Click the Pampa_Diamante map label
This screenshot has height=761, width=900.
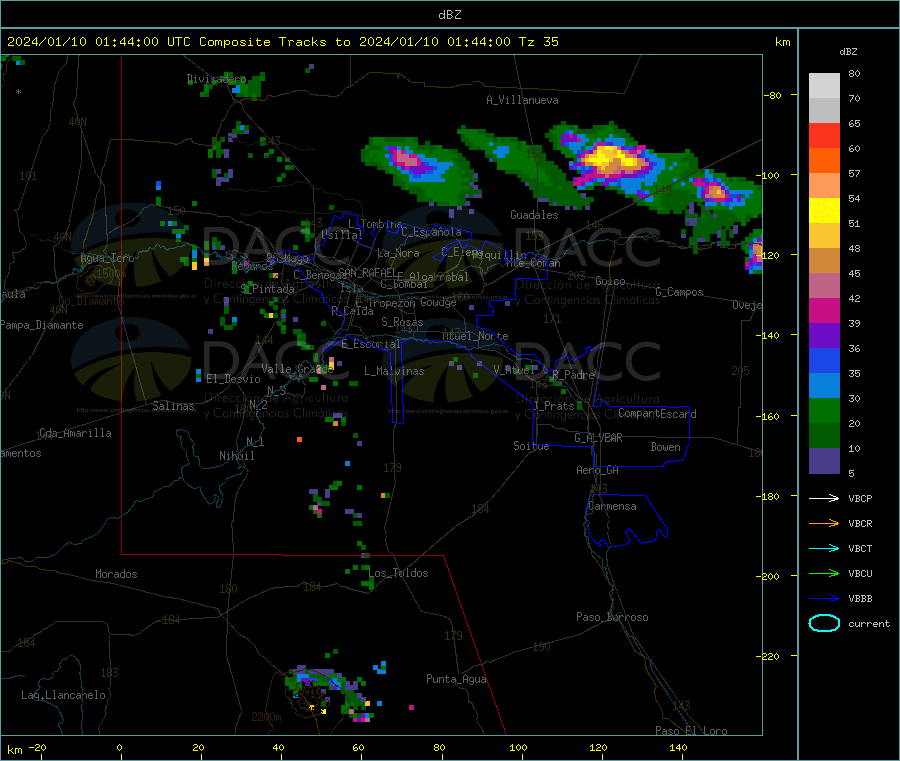[x=41, y=325]
